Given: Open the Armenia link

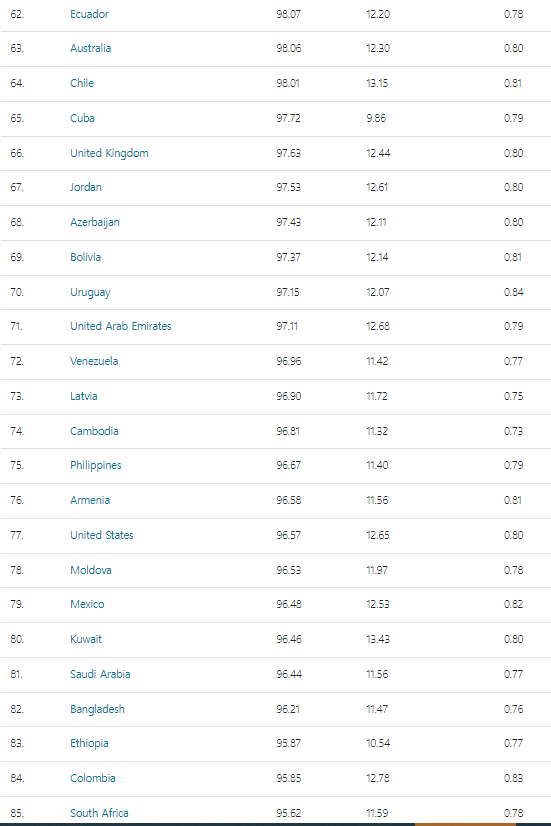Looking at the screenshot, I should (90, 500).
